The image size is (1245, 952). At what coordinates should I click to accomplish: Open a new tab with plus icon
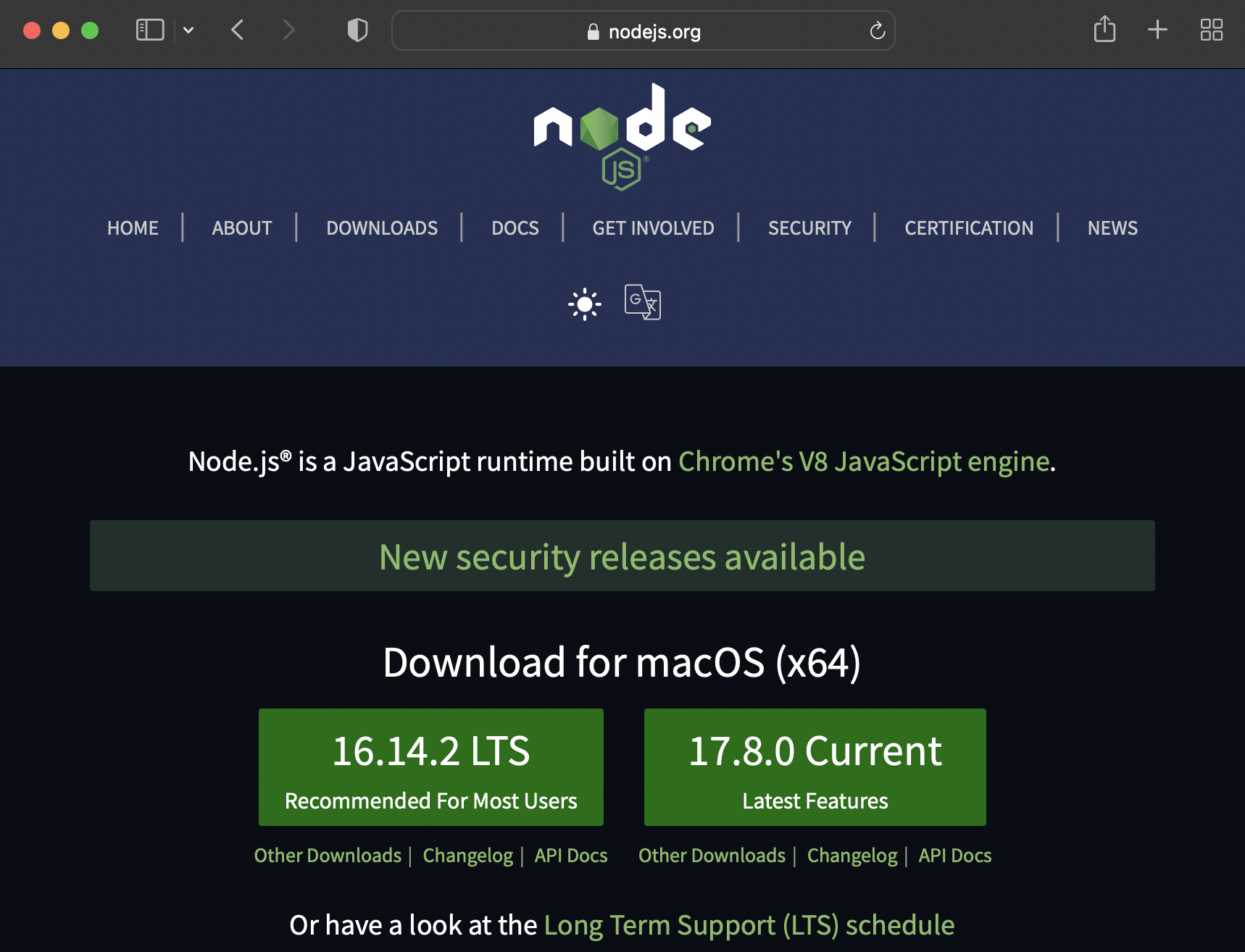tap(1157, 30)
